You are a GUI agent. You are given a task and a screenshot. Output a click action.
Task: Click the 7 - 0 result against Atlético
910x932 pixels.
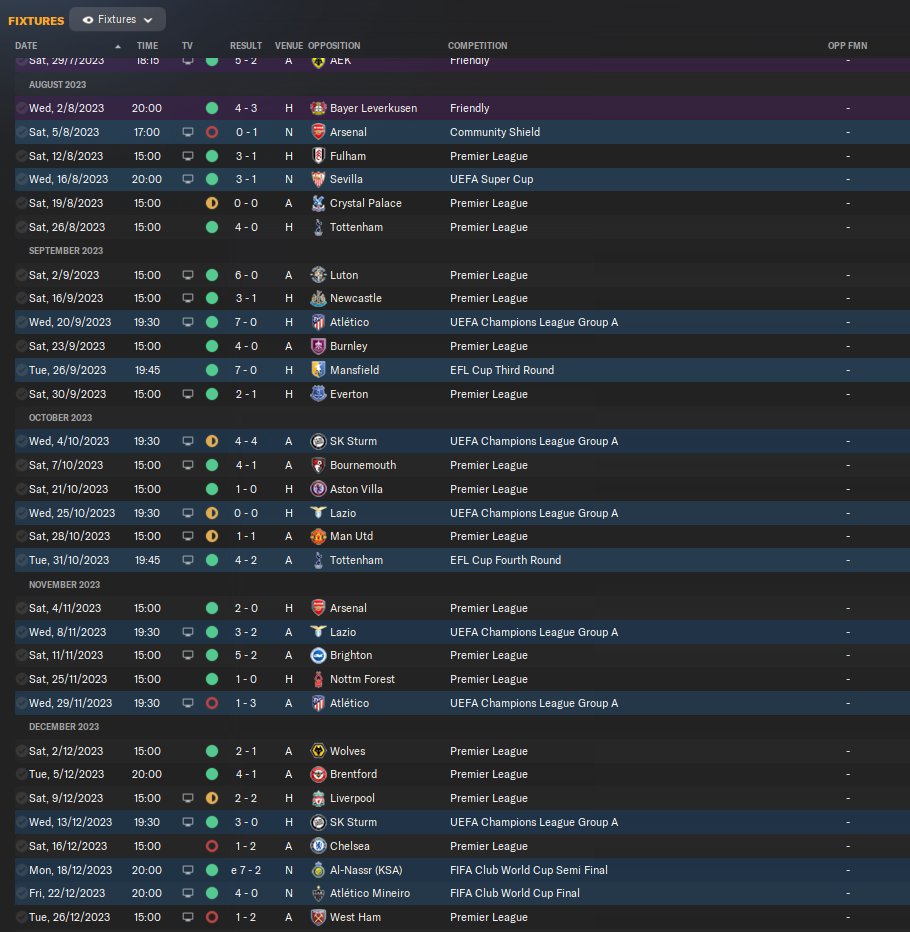245,322
